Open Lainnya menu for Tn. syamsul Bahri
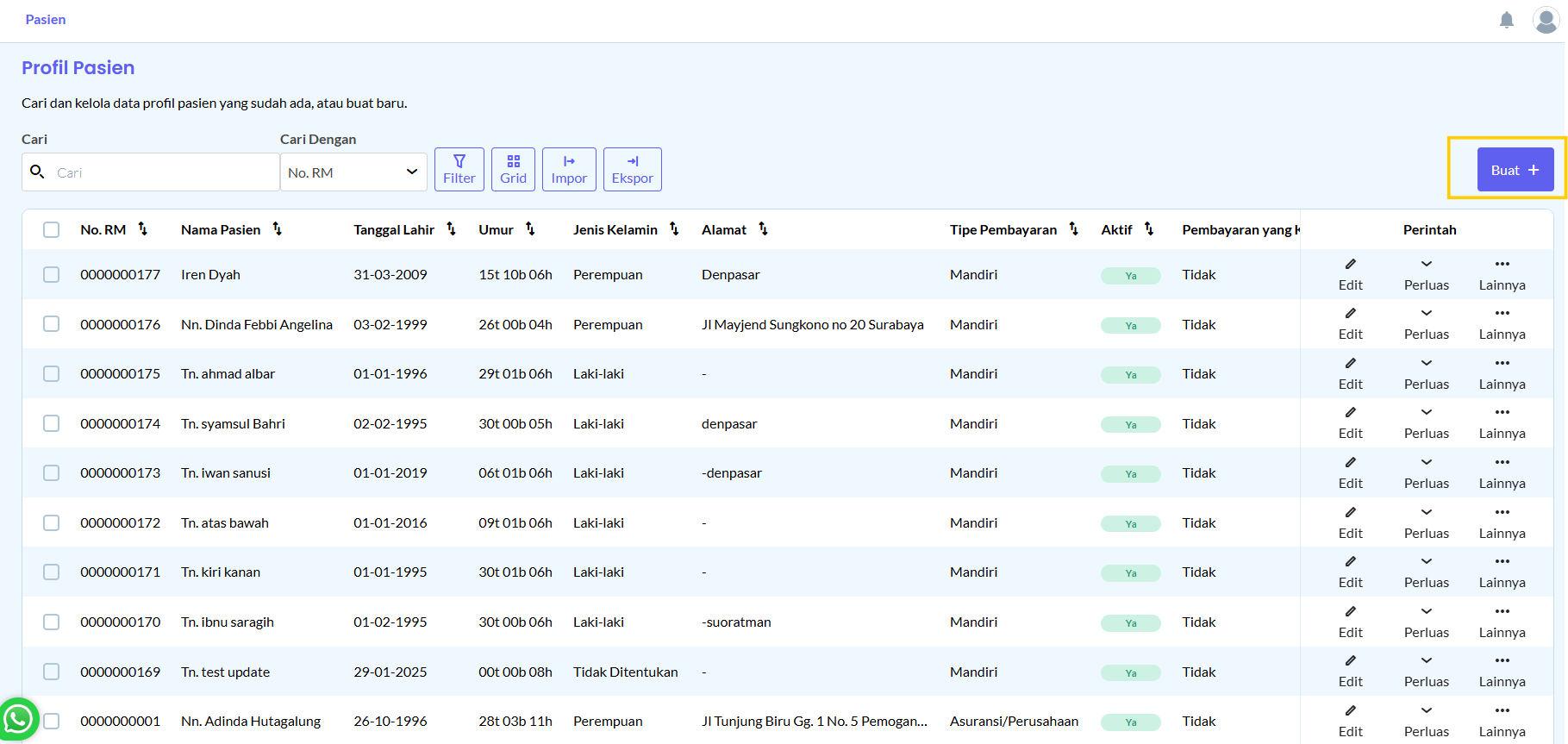1568x744 pixels. tap(1502, 423)
